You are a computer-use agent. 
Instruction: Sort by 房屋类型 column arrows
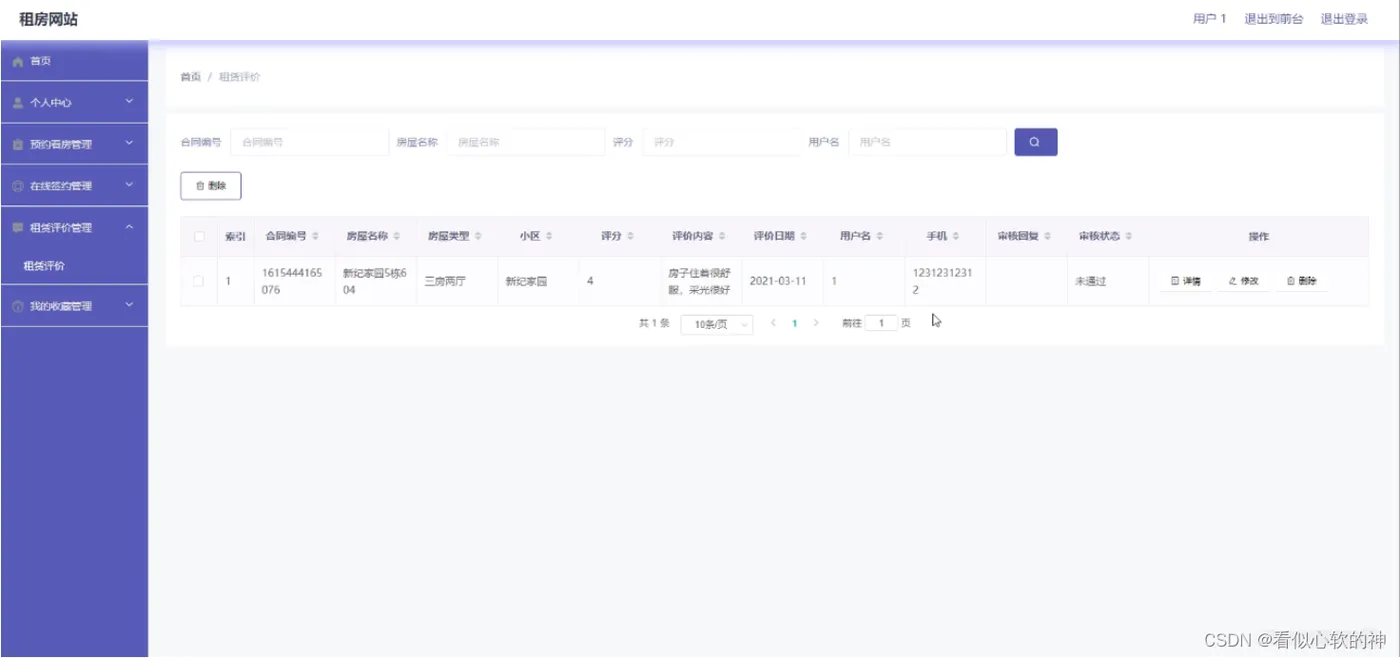pos(478,237)
